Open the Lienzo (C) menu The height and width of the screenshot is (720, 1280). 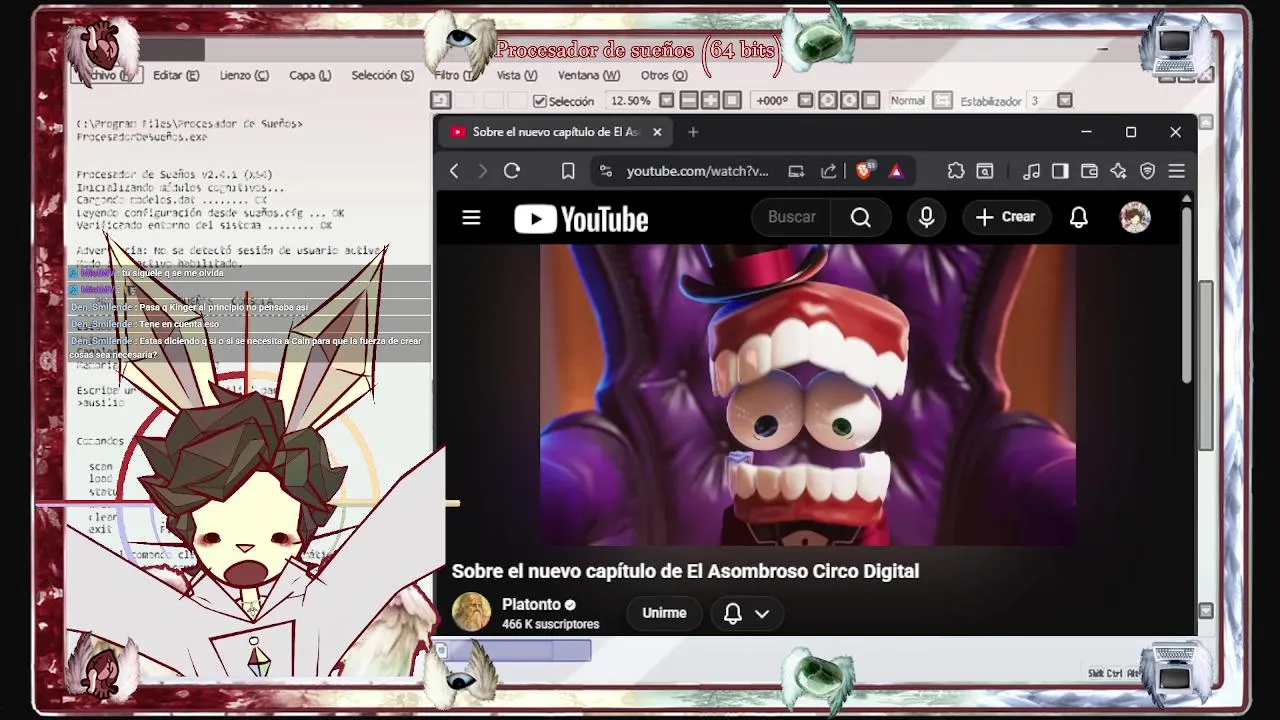coord(244,75)
